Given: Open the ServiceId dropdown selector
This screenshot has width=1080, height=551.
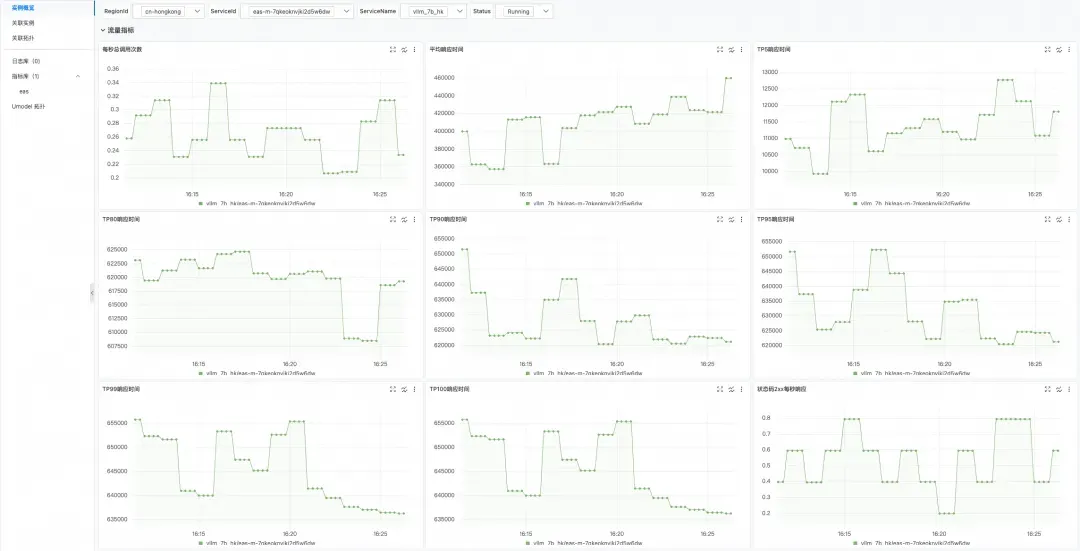Looking at the screenshot, I should tap(297, 12).
